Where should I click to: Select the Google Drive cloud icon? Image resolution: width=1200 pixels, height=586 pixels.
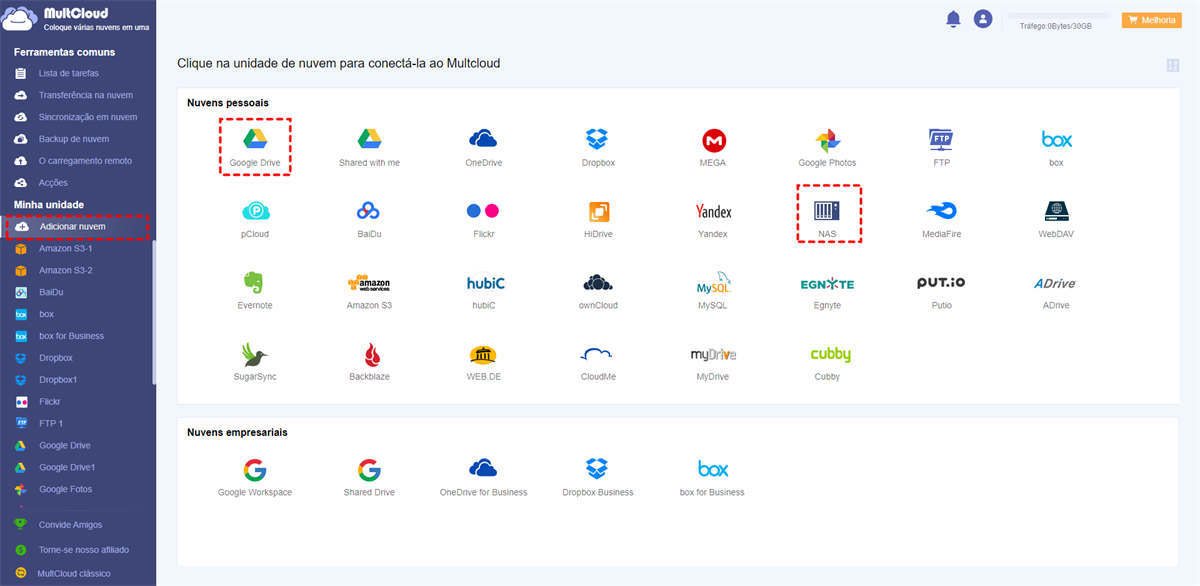click(x=255, y=138)
